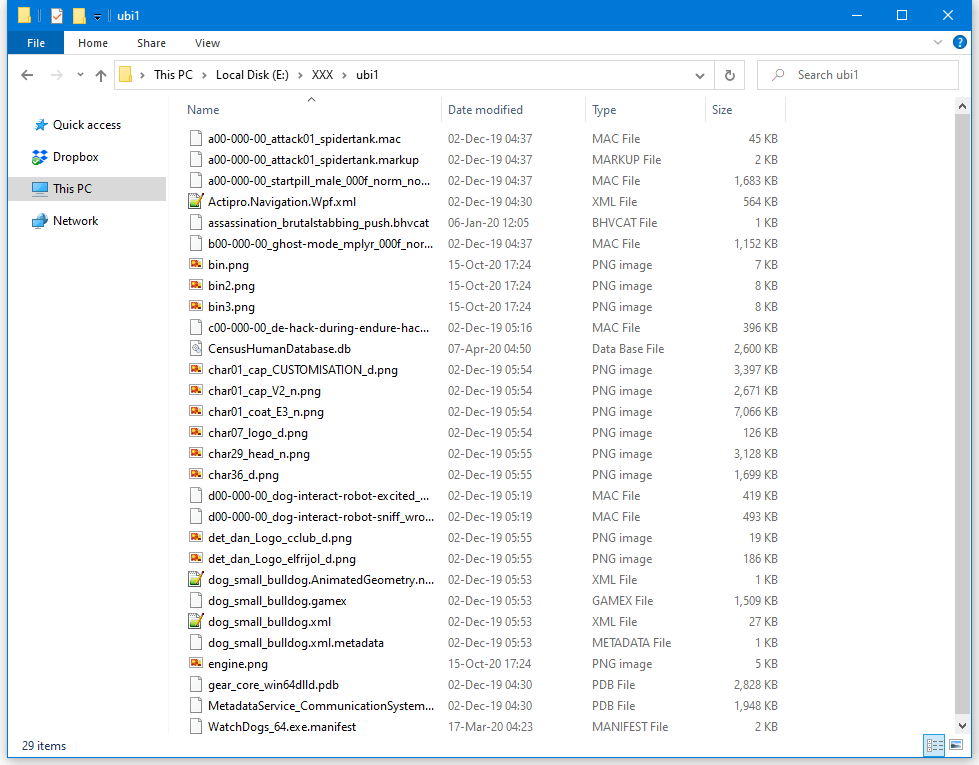Viewport: 979px width, 765px height.
Task: Switch to the View ribbon tab
Action: [x=207, y=43]
